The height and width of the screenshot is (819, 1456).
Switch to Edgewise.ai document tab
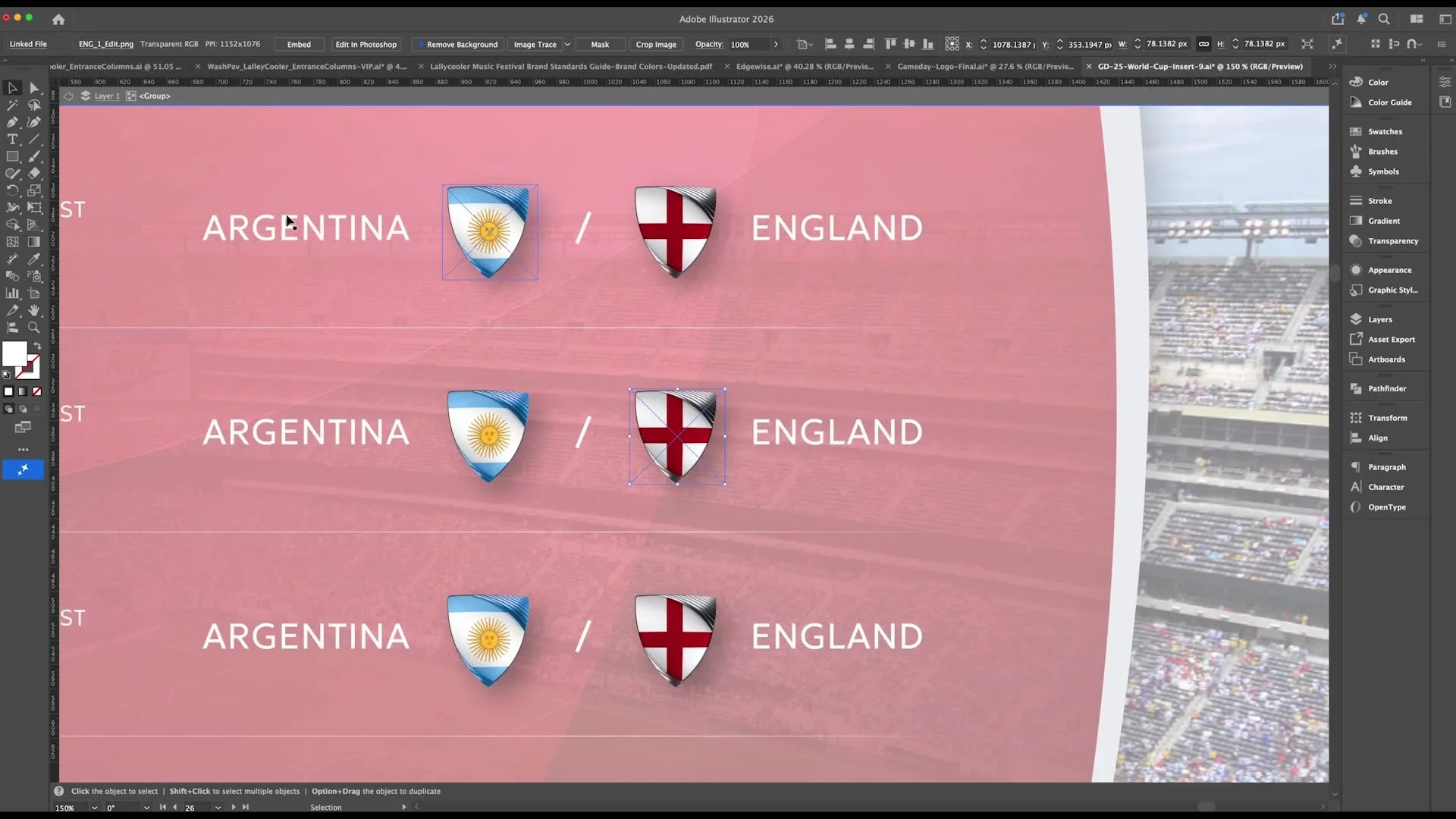[805, 66]
